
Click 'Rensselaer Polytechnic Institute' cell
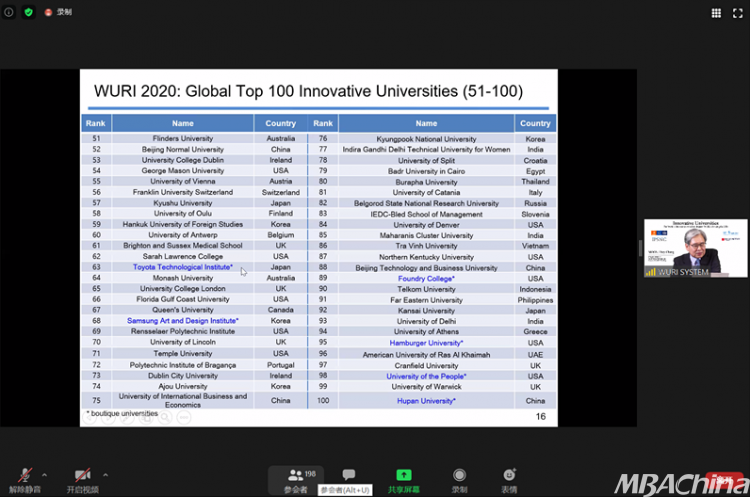pyautogui.click(x=183, y=331)
